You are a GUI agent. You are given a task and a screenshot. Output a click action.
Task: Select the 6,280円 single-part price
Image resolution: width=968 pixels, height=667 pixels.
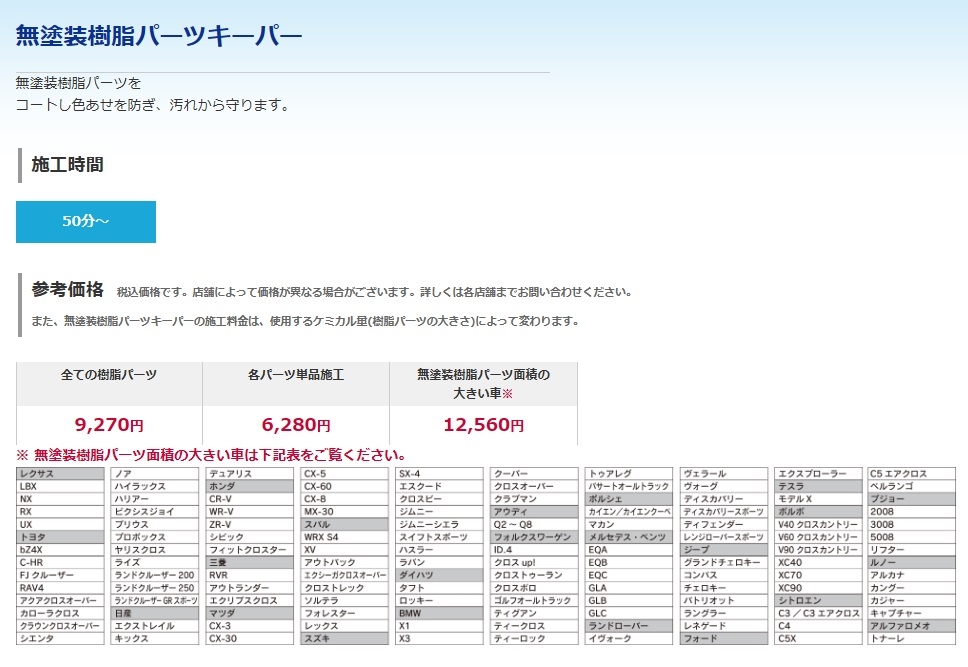pos(295,424)
